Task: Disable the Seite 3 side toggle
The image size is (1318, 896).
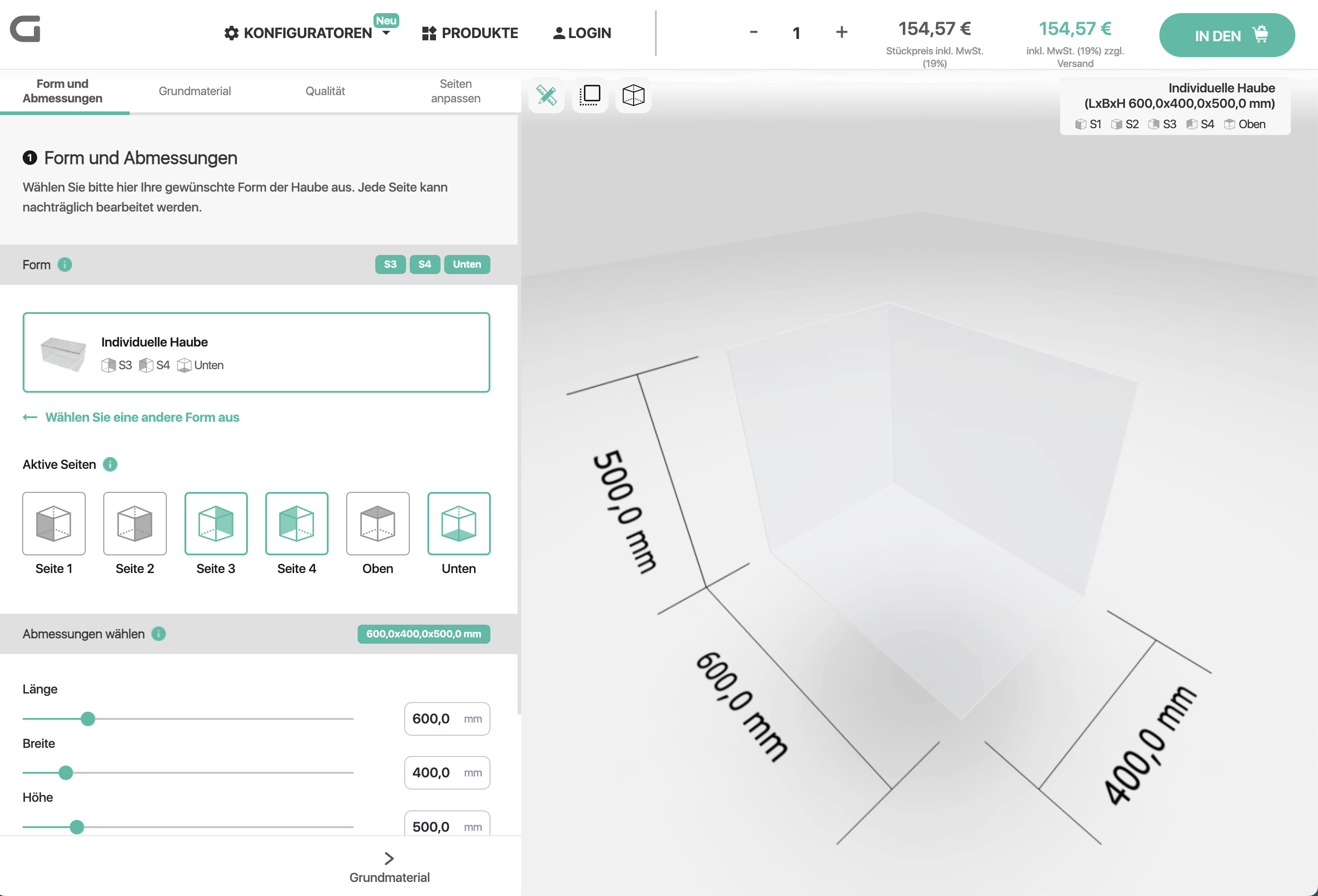Action: tap(215, 523)
